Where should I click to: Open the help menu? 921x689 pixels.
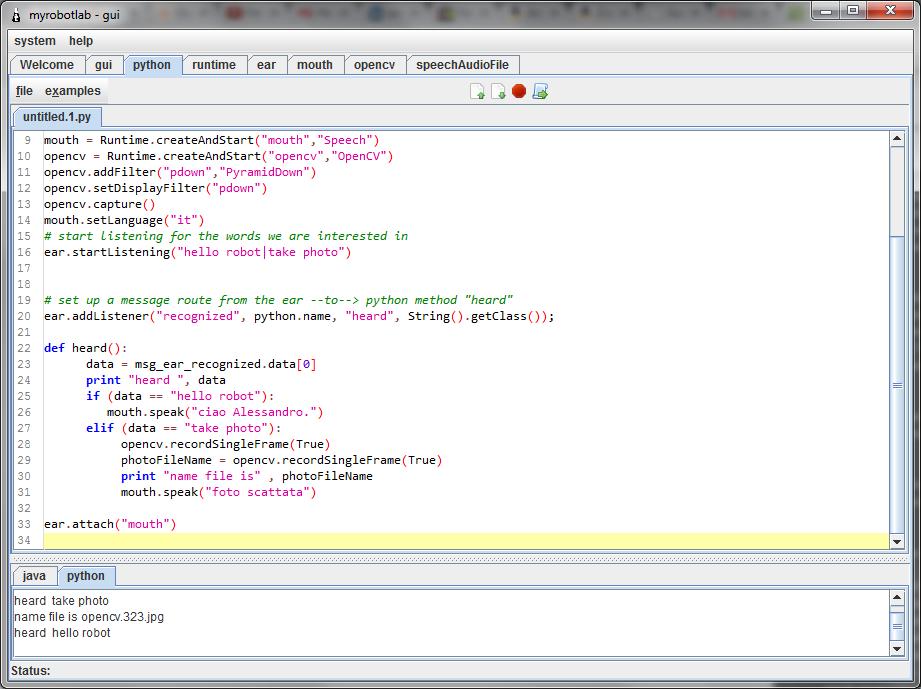(x=81, y=41)
